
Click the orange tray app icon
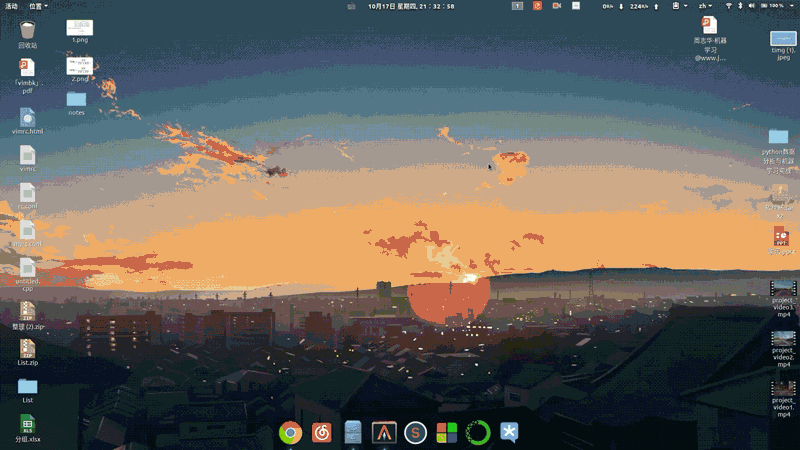pyautogui.click(x=537, y=6)
